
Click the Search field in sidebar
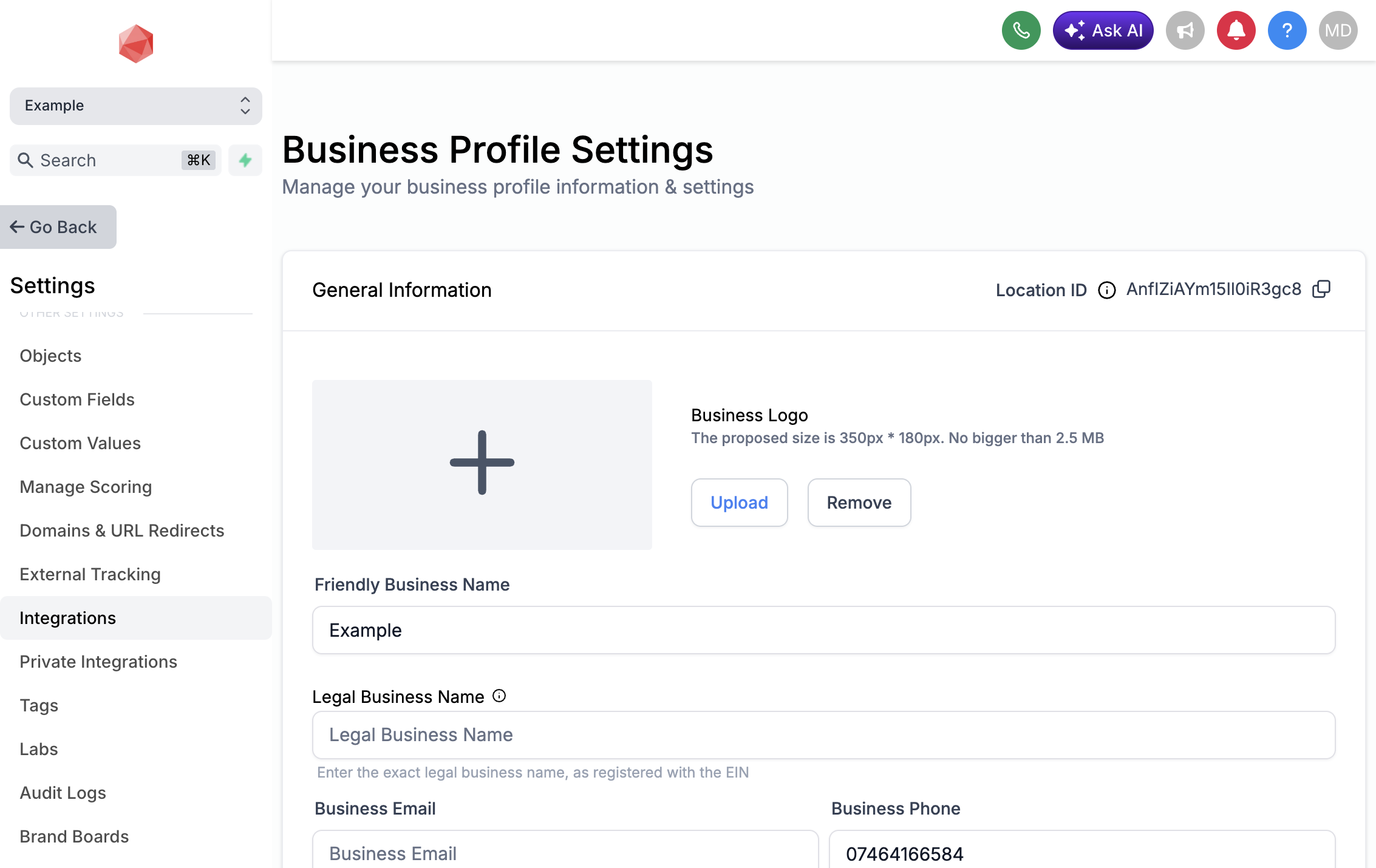[x=115, y=160]
